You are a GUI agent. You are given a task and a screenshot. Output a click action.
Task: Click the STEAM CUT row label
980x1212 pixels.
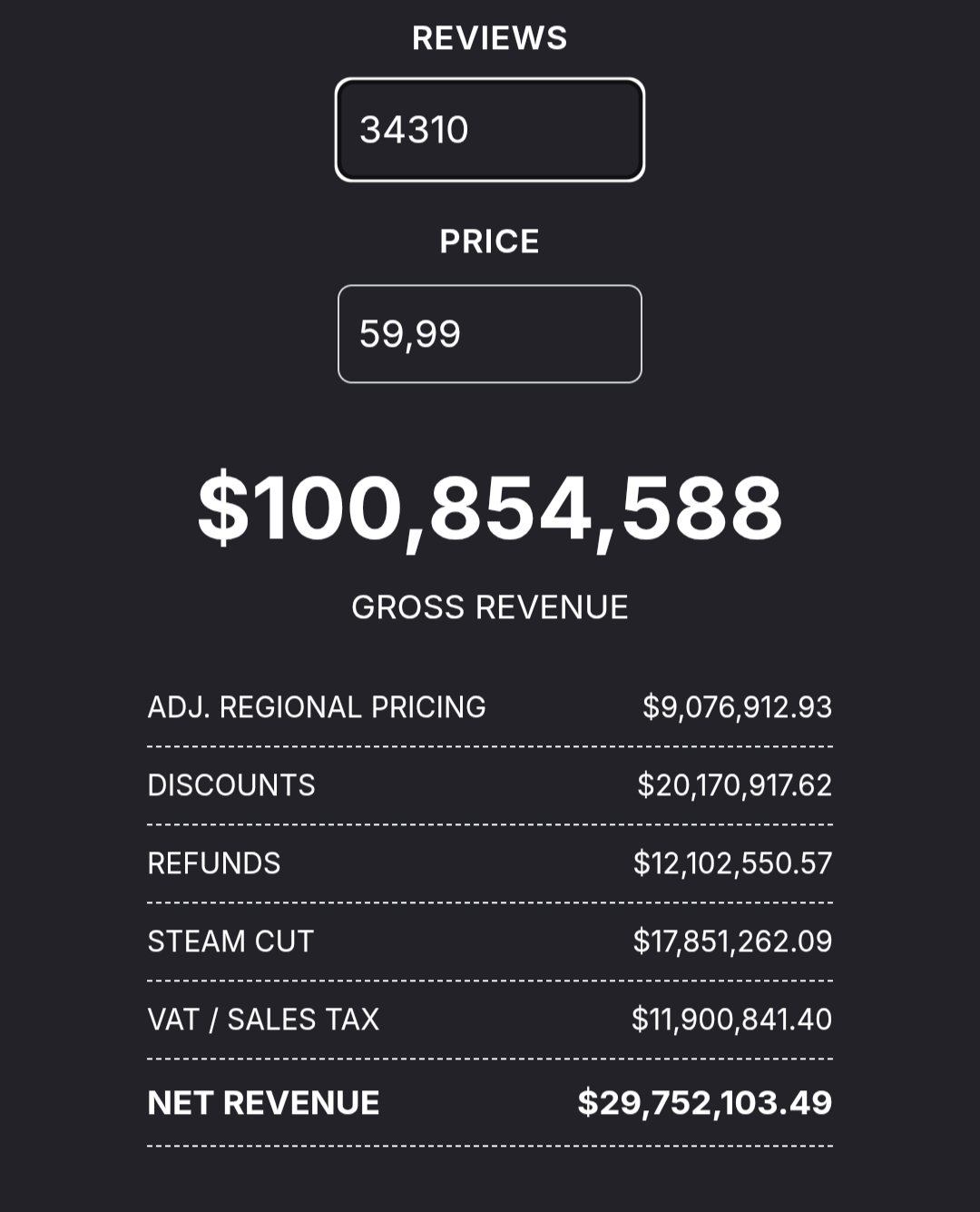(x=230, y=941)
